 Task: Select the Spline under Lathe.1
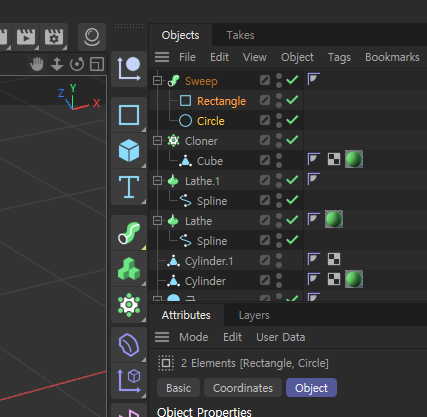point(212,201)
